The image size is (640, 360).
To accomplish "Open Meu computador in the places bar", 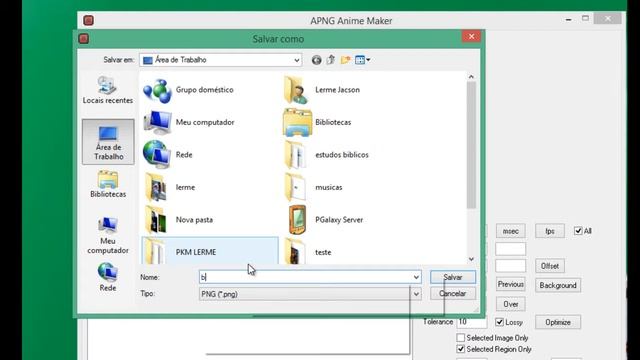I will click(x=108, y=235).
